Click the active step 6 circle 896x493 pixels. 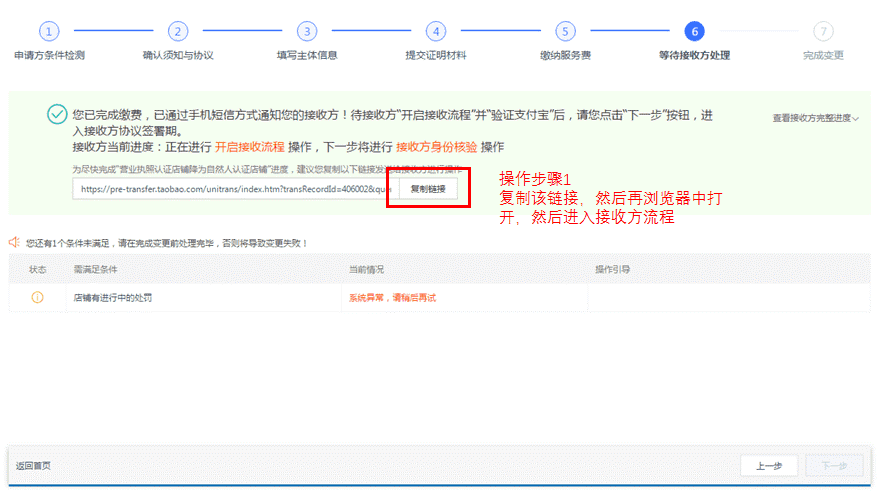tap(694, 32)
